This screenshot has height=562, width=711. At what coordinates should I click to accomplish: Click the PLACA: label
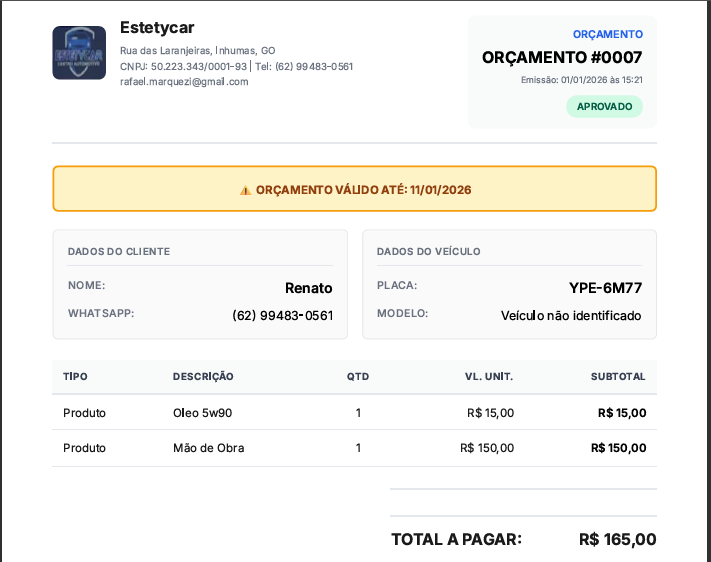click(397, 285)
